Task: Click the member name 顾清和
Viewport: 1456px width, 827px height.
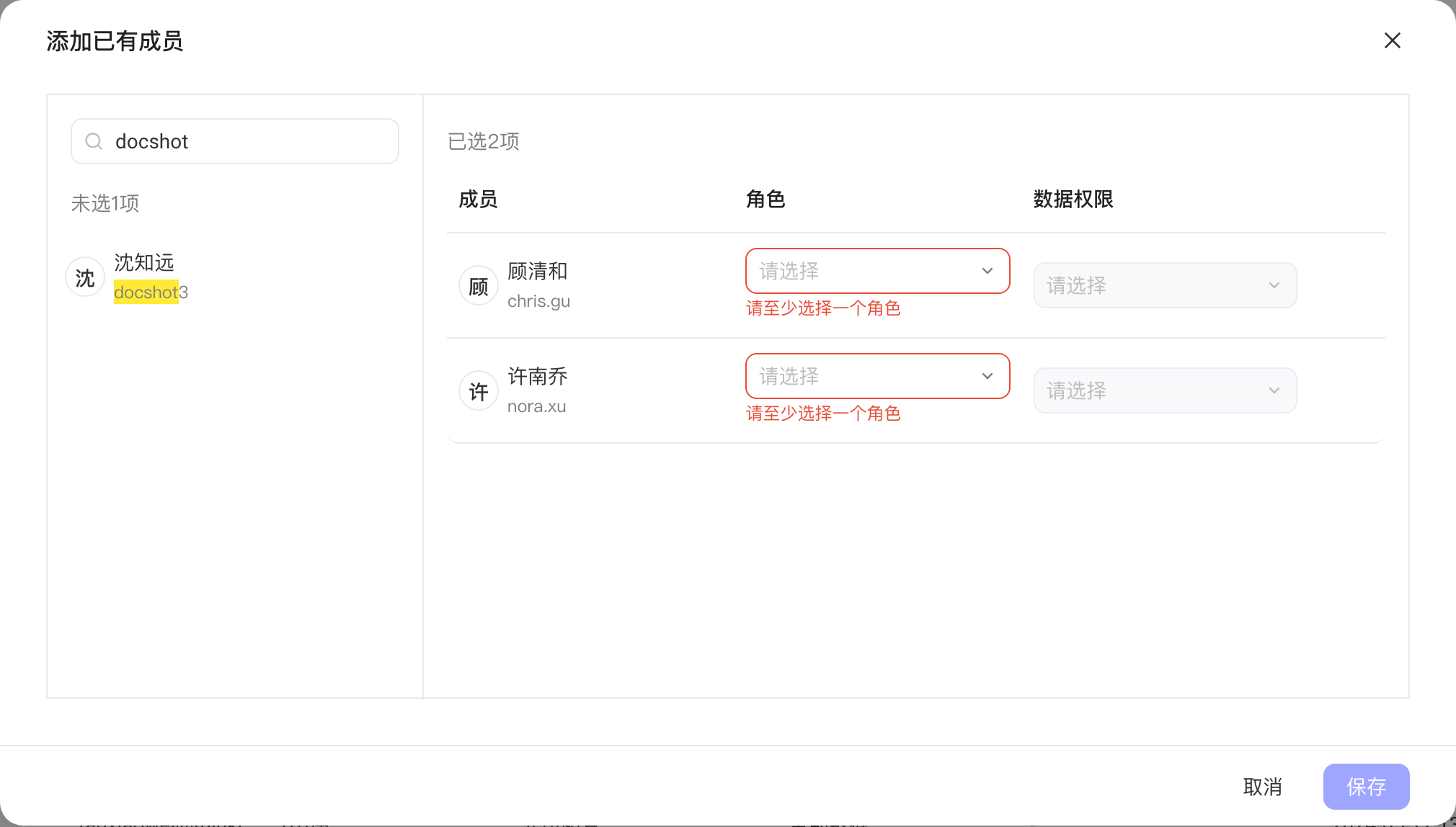Action: click(538, 272)
